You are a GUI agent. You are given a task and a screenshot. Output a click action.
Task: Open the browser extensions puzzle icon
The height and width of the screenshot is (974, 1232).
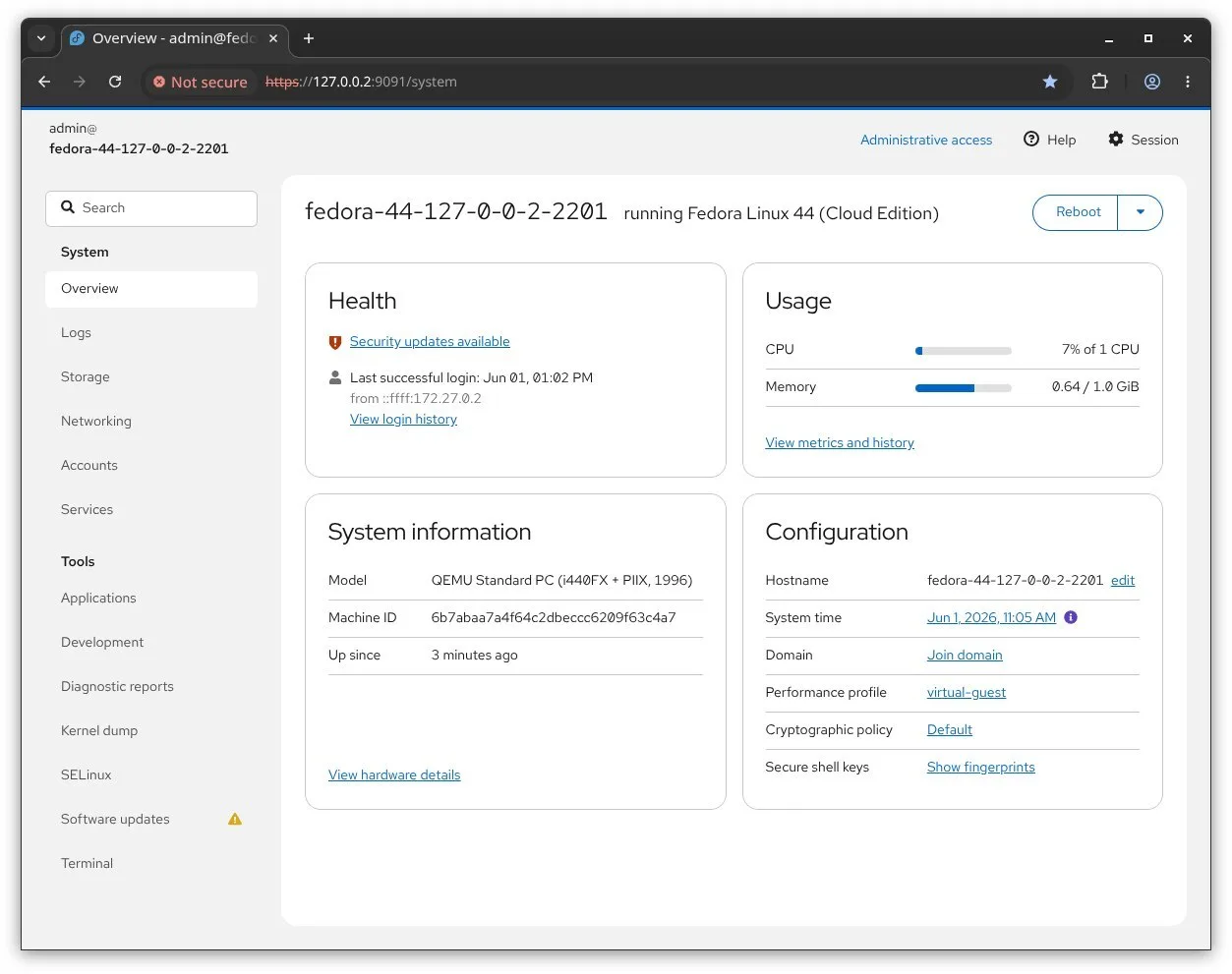point(1100,82)
